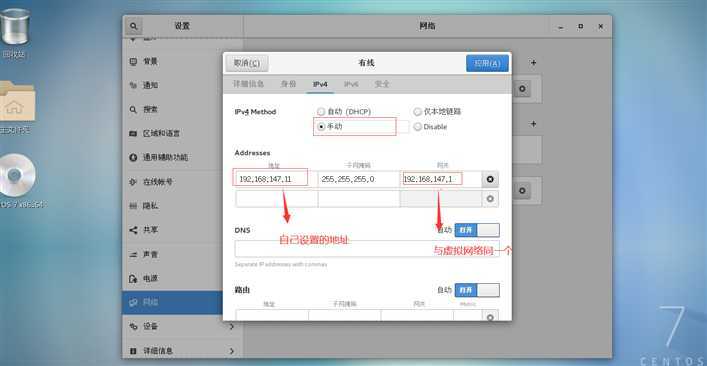Screen dimensions: 707x366
Task: Select 网络 (Network) in the settings sidebar
Action: pyautogui.click(x=172, y=302)
